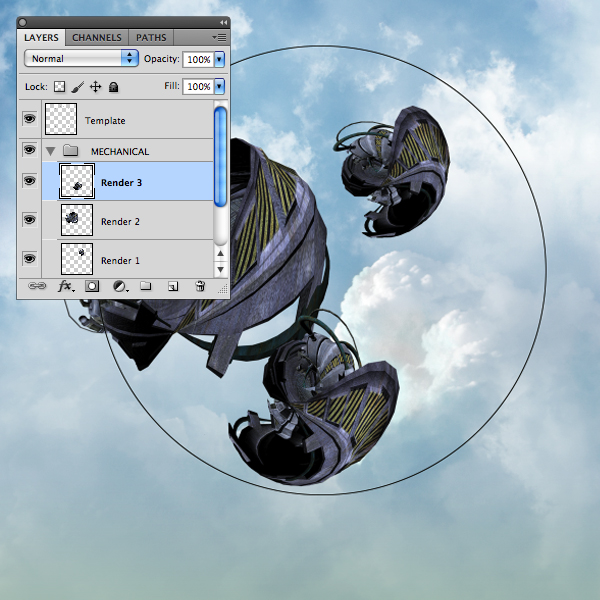Toggle Lock transparent pixels
The height and width of the screenshot is (600, 600).
point(59,87)
